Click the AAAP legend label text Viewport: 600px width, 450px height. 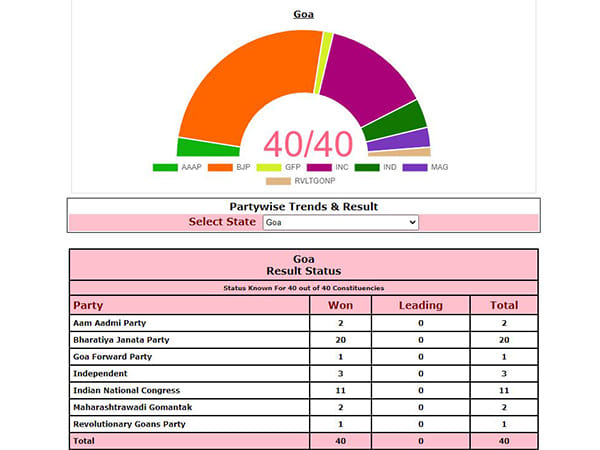coord(191,167)
